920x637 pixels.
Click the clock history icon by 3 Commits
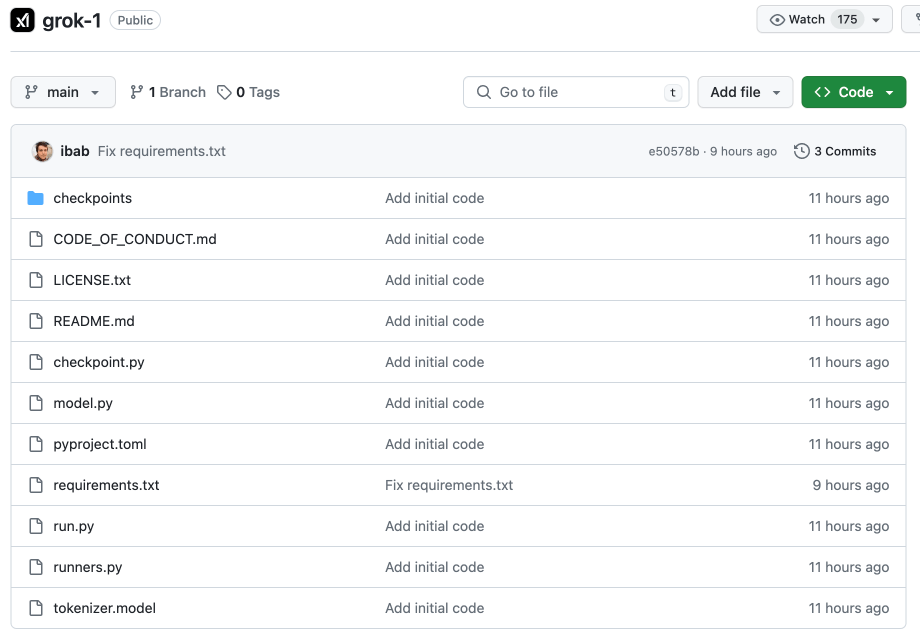pyautogui.click(x=801, y=152)
